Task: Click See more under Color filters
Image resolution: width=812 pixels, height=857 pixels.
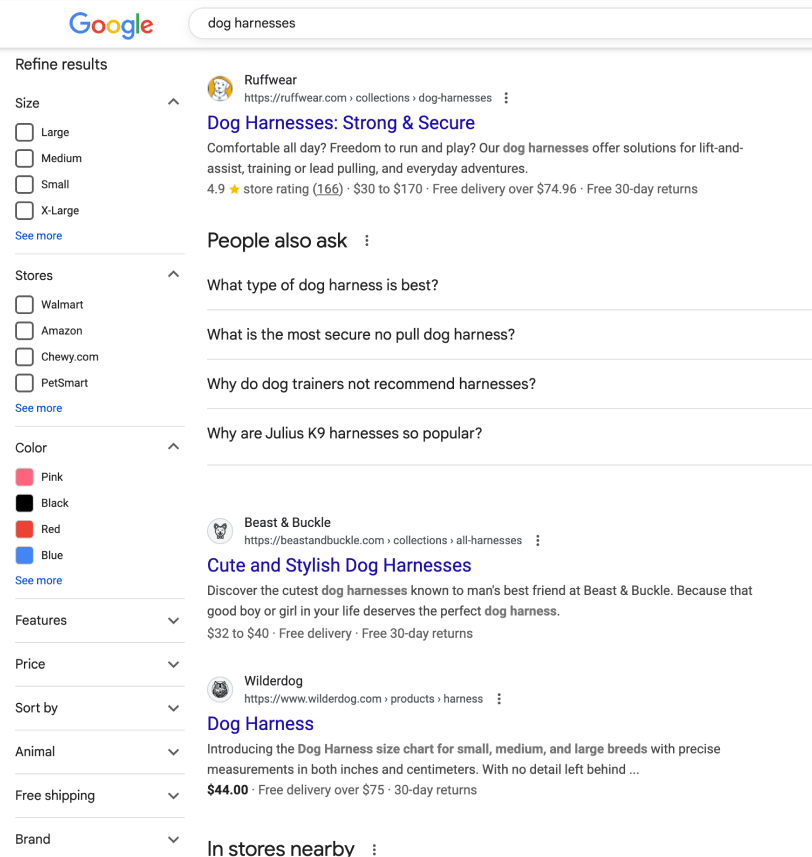Action: pyautogui.click(x=38, y=580)
